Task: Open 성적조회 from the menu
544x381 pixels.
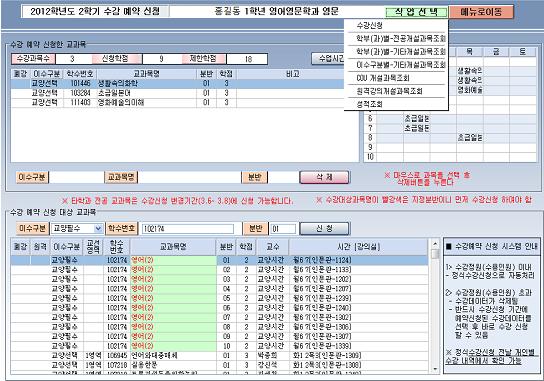Action: pos(369,104)
